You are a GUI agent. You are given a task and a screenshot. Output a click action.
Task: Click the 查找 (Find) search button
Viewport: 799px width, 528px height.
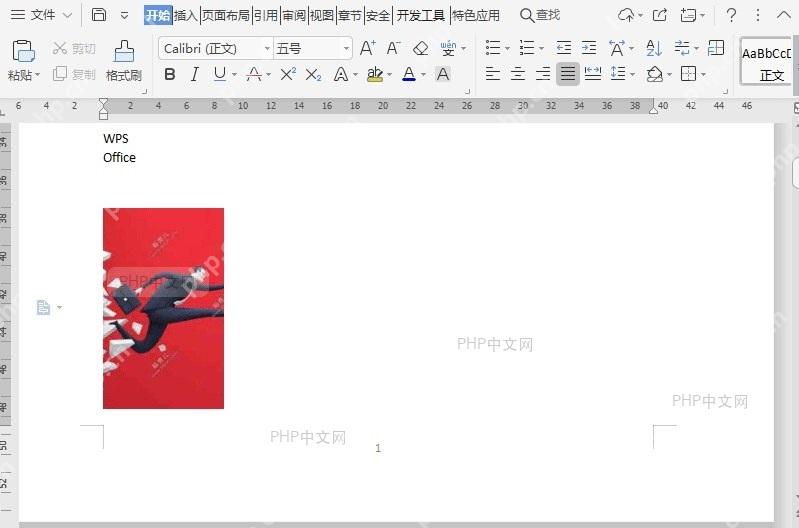coord(540,15)
